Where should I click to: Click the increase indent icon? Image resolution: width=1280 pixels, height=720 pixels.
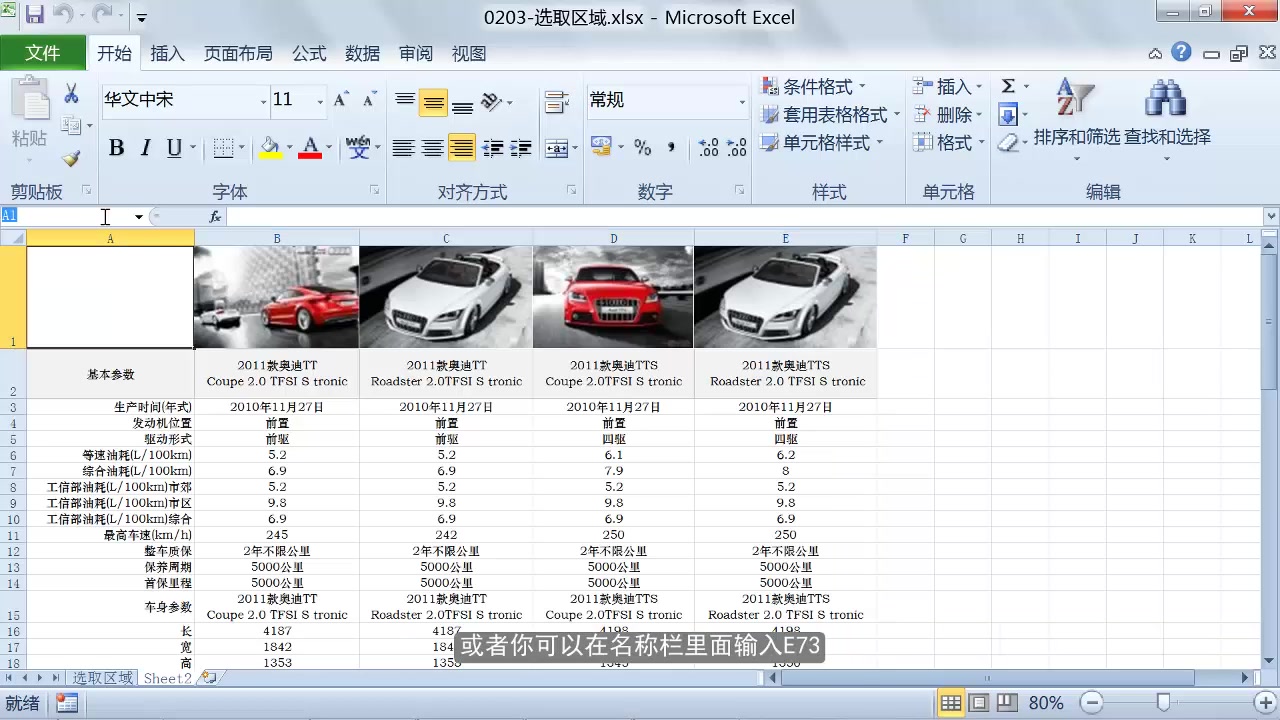tap(521, 148)
